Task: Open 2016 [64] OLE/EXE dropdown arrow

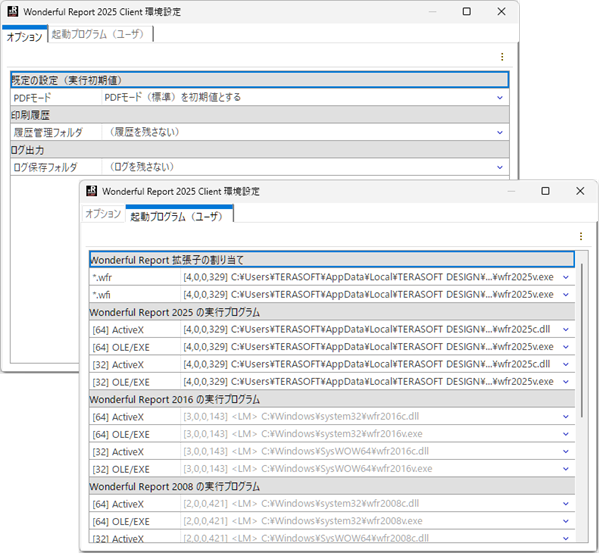Action: coord(566,434)
